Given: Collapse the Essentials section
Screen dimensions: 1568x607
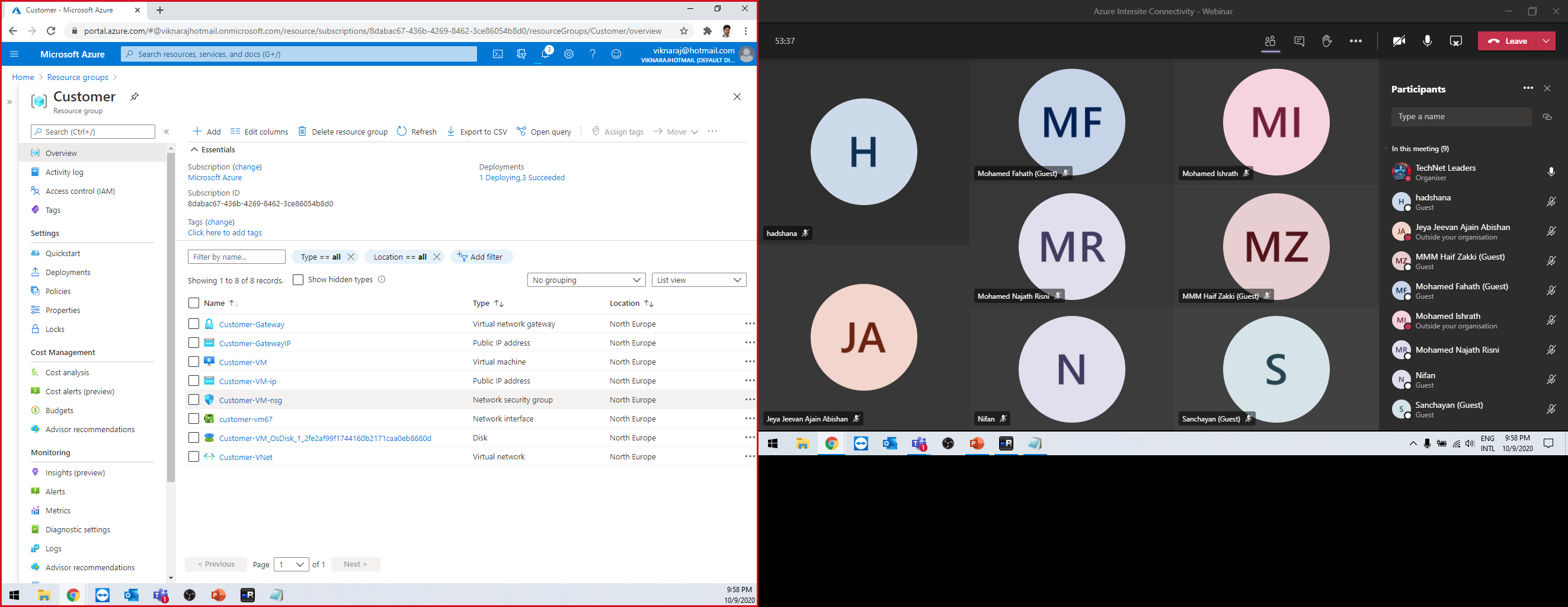Looking at the screenshot, I should [x=194, y=150].
